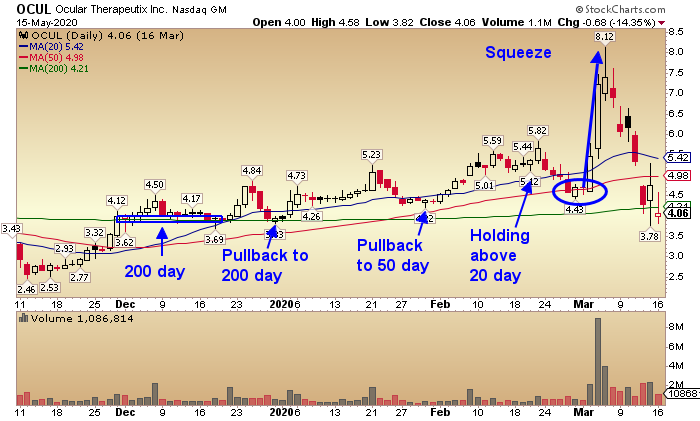Click the 4.43 low price label
Screen dimensions: 700x421
click(575, 209)
